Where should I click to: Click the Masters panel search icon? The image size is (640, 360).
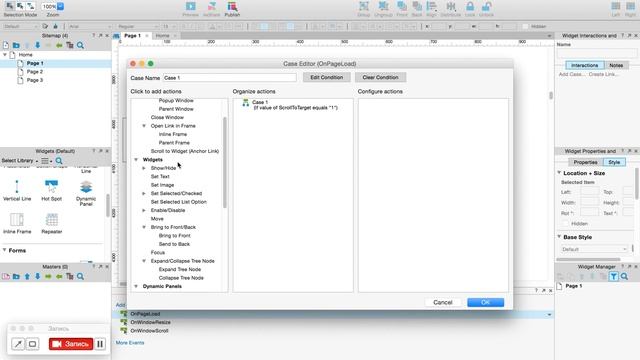tap(80, 276)
